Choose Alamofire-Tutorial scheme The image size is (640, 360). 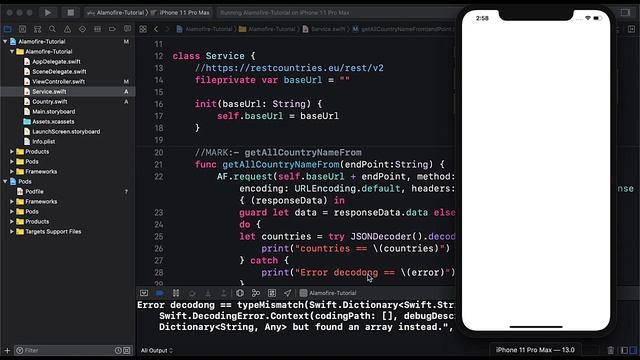tap(116, 13)
